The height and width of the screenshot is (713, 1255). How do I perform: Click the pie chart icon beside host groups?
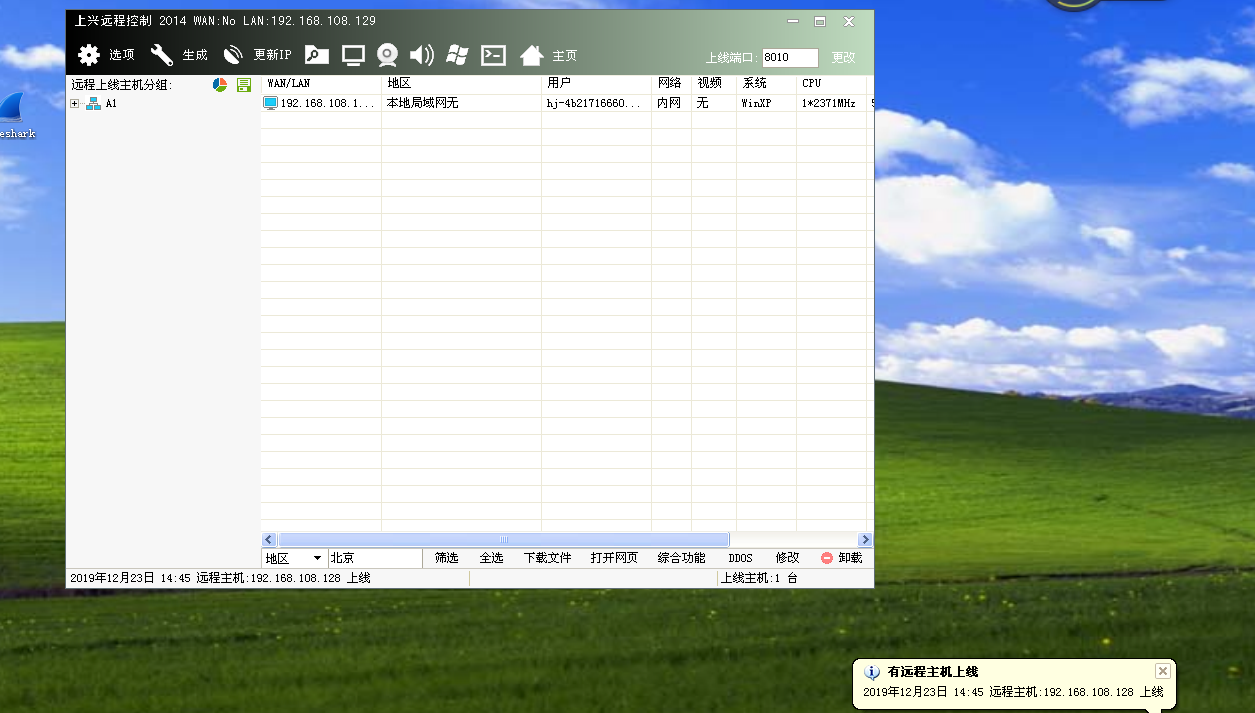220,85
